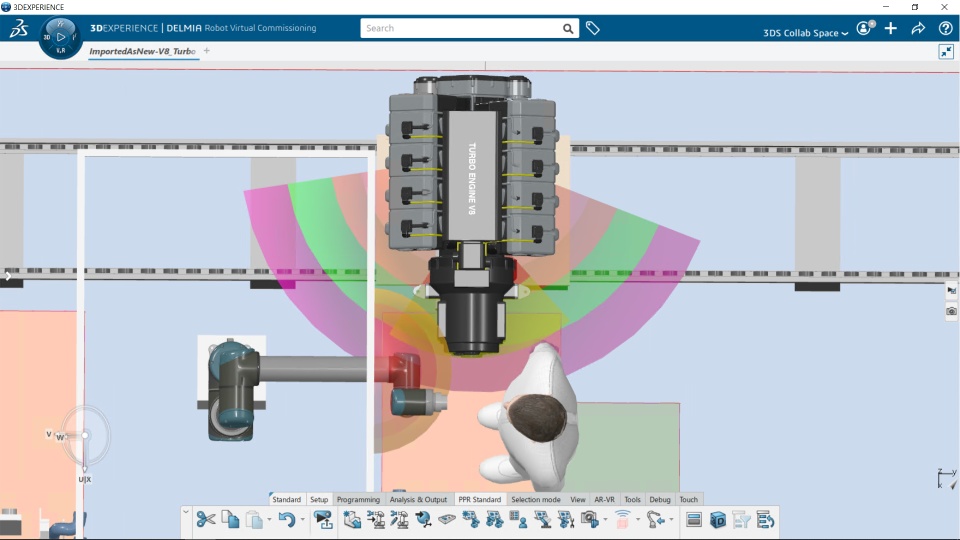Add a new tab with plus
960x540 pixels.
coord(207,51)
